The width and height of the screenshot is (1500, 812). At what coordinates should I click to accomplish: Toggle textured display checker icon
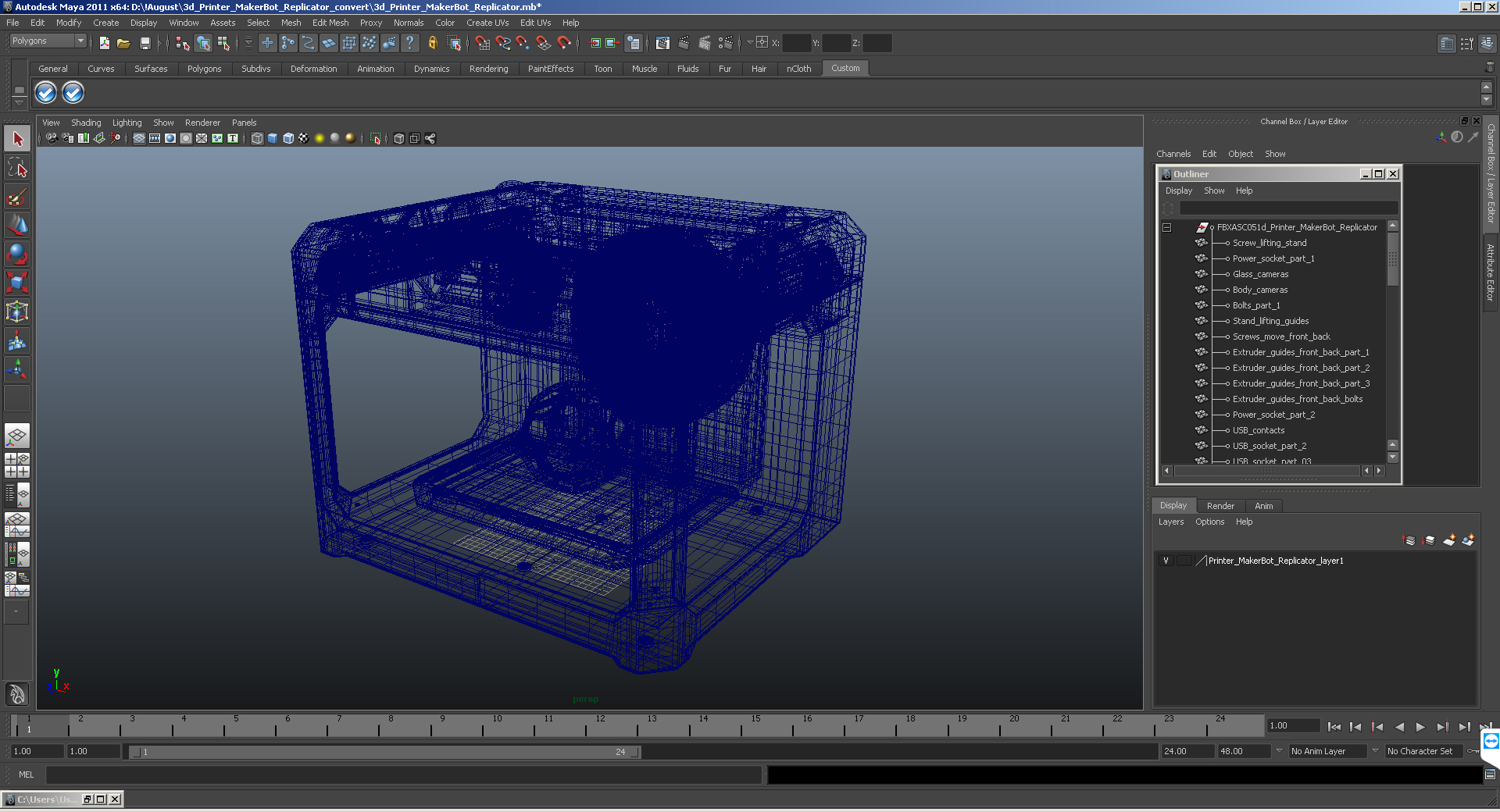(x=304, y=138)
